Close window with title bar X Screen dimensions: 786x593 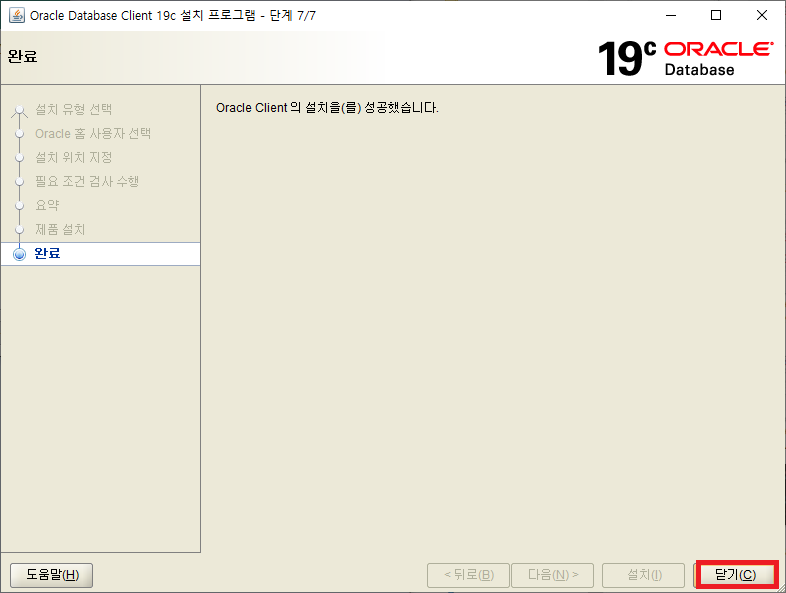pyautogui.click(x=761, y=16)
